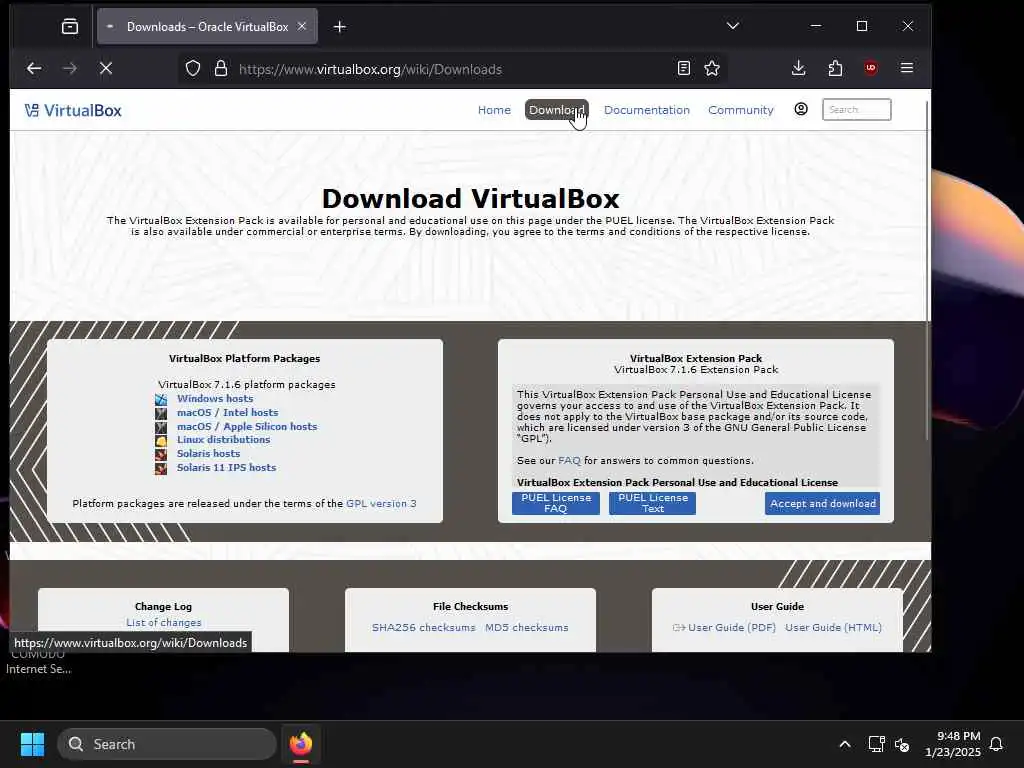Open the Windows Start menu
The width and height of the screenshot is (1024, 768).
click(32, 744)
